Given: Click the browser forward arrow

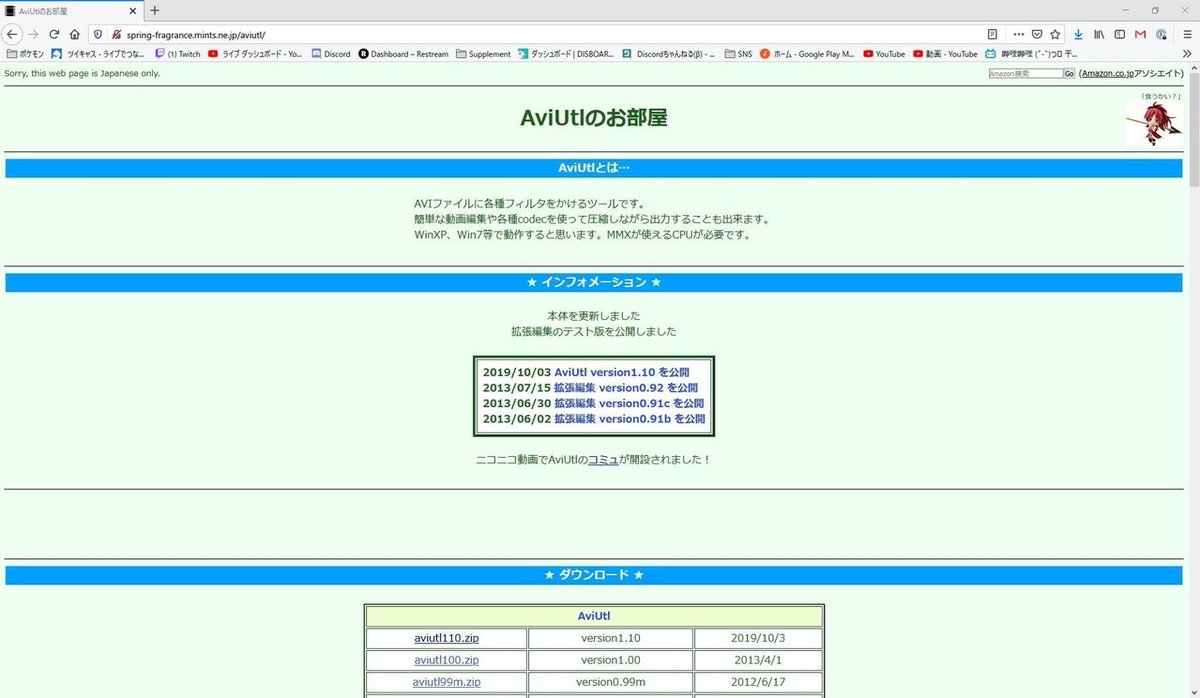Looking at the screenshot, I should click(33, 34).
